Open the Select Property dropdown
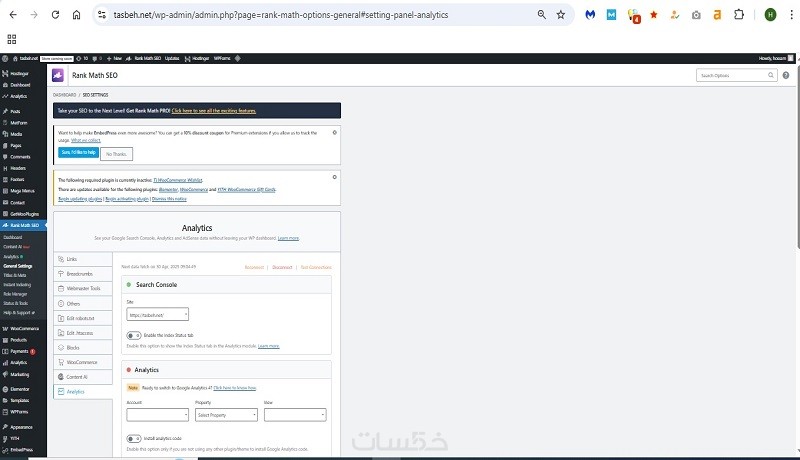Image resolution: width=800 pixels, height=460 pixels. pyautogui.click(x=227, y=415)
